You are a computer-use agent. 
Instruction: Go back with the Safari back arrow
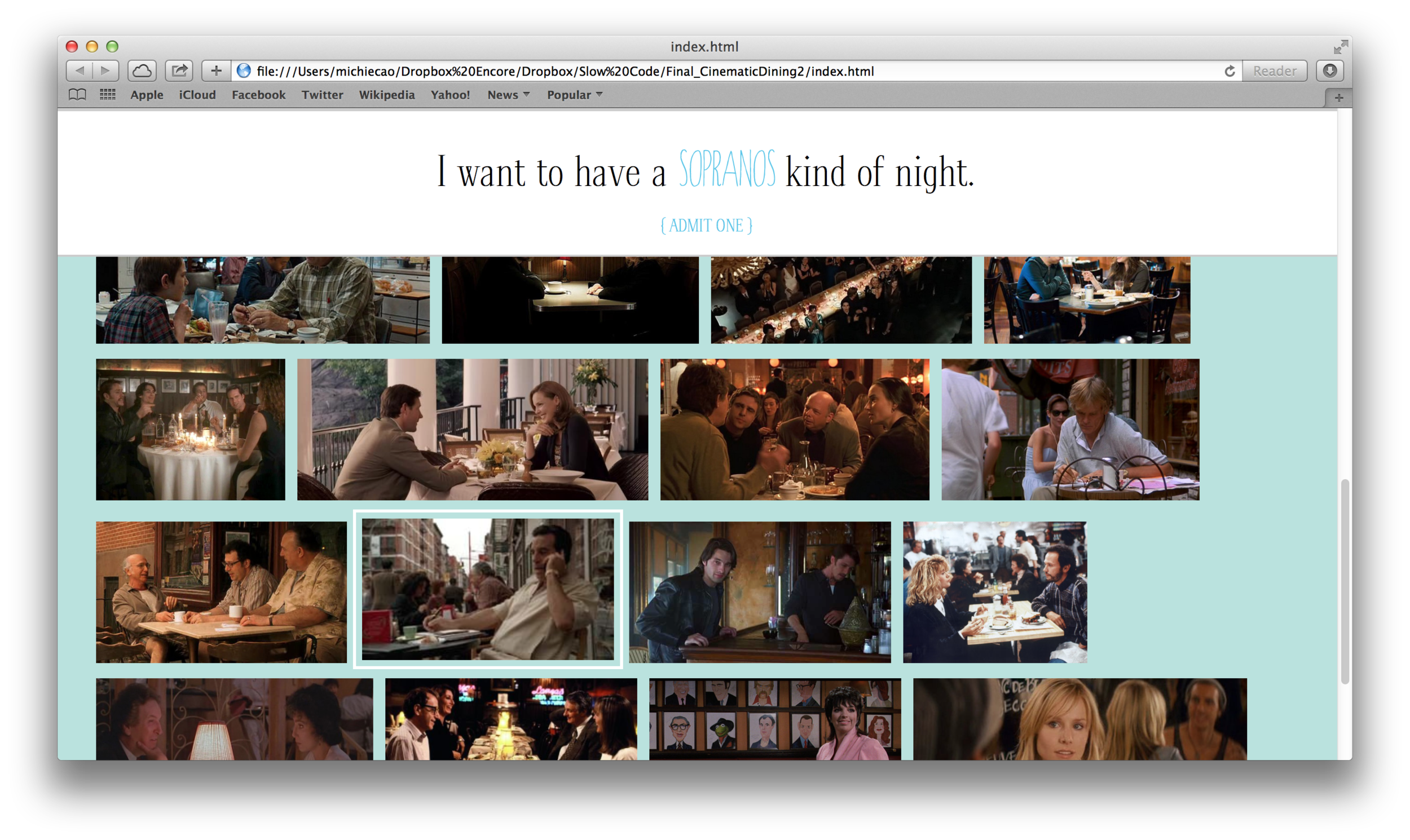[80, 71]
